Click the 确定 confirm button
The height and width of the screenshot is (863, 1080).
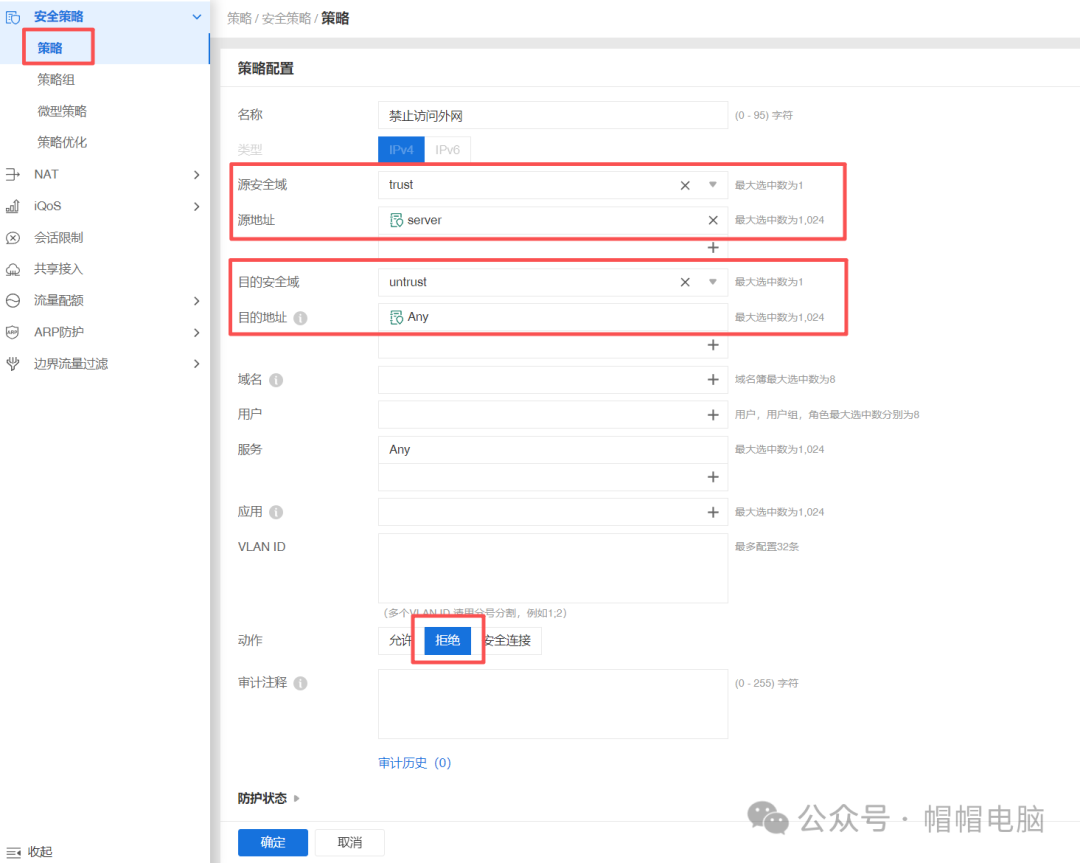[272, 842]
